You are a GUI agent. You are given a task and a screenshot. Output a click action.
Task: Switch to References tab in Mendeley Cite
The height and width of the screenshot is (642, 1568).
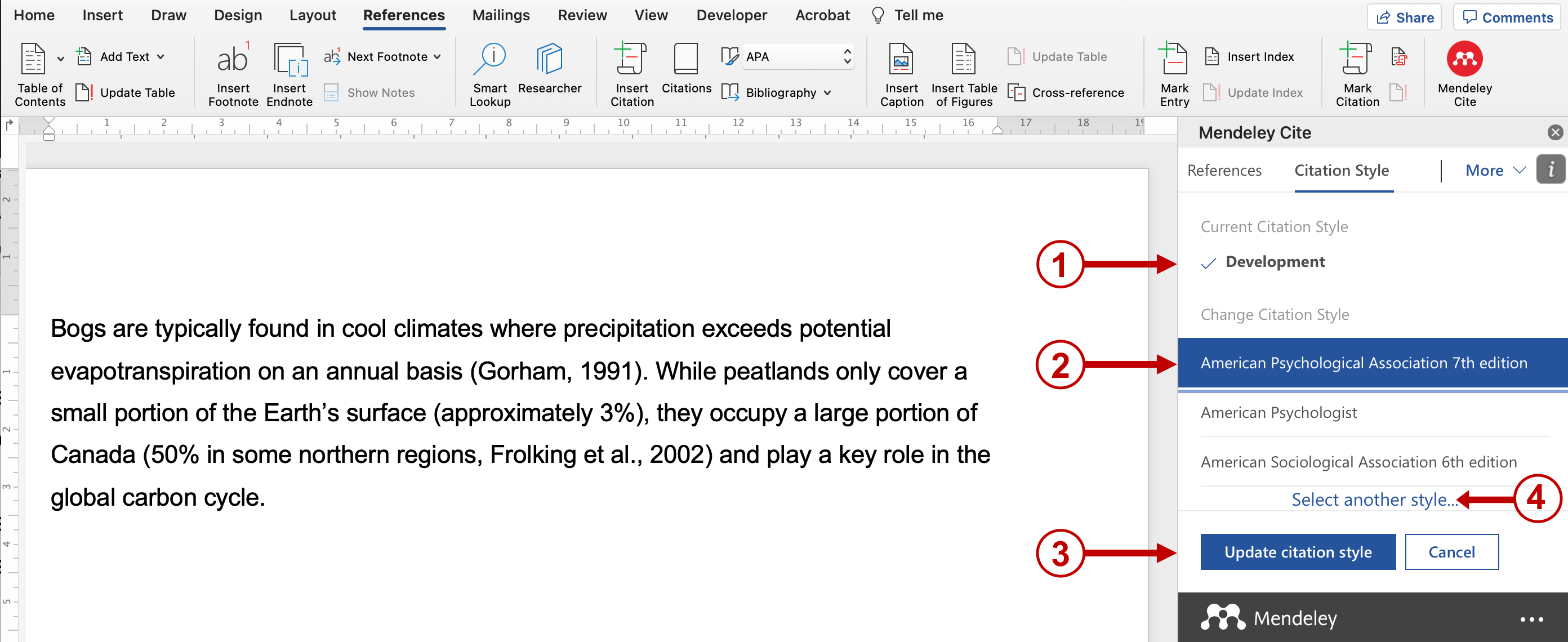1224,171
